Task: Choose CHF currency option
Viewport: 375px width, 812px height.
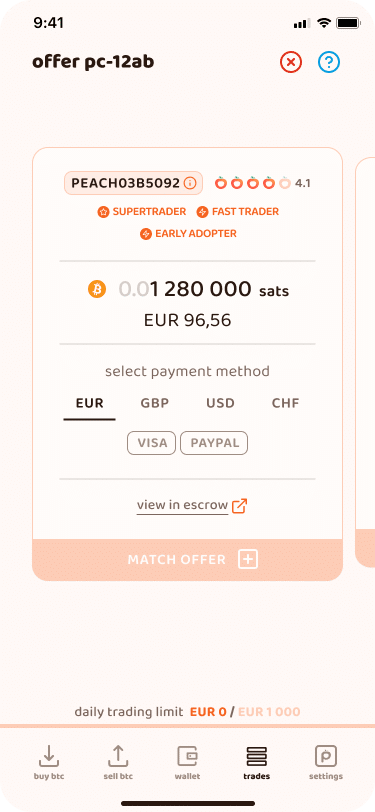Action: [285, 404]
